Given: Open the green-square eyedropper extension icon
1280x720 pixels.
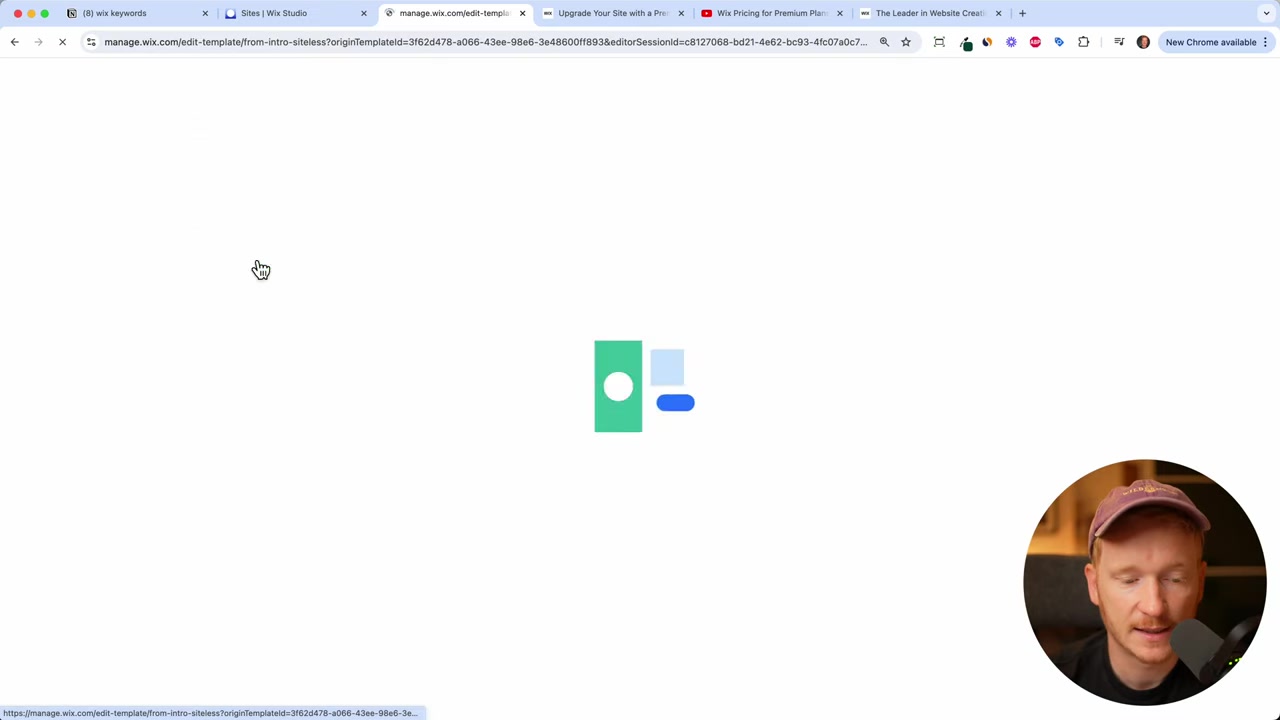Looking at the screenshot, I should point(966,43).
